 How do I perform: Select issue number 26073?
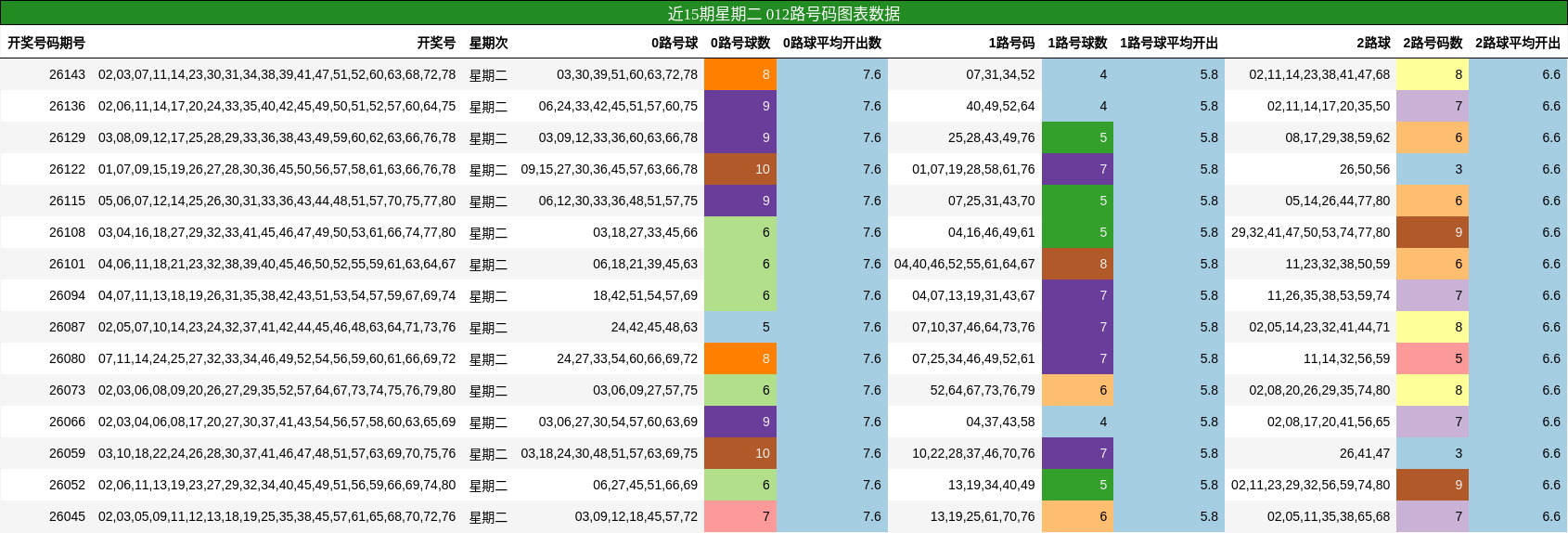(x=67, y=390)
